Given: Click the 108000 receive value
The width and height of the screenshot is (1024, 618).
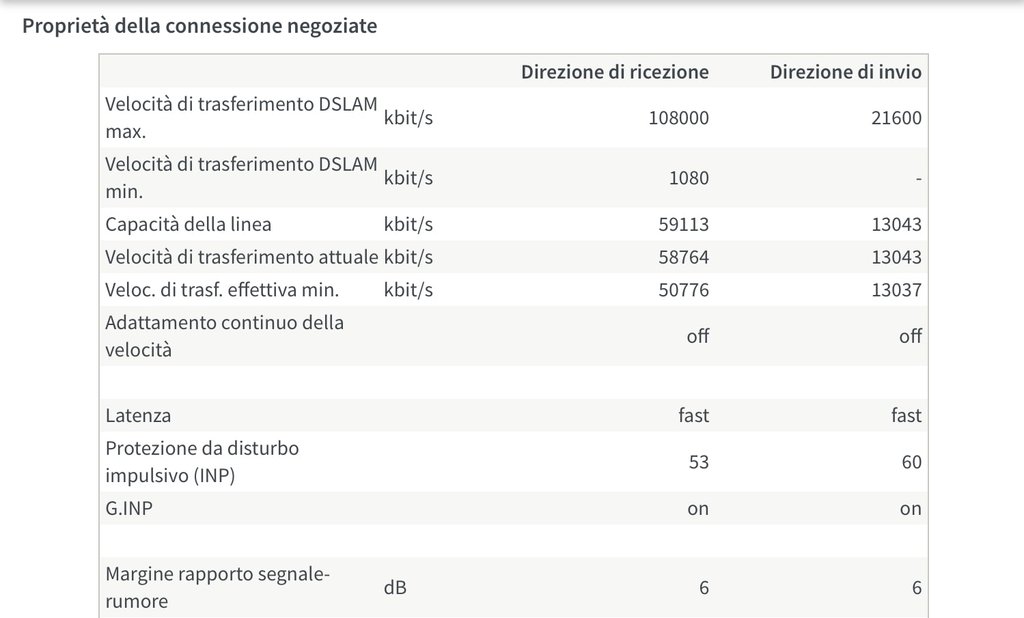Looking at the screenshot, I should pos(678,118).
